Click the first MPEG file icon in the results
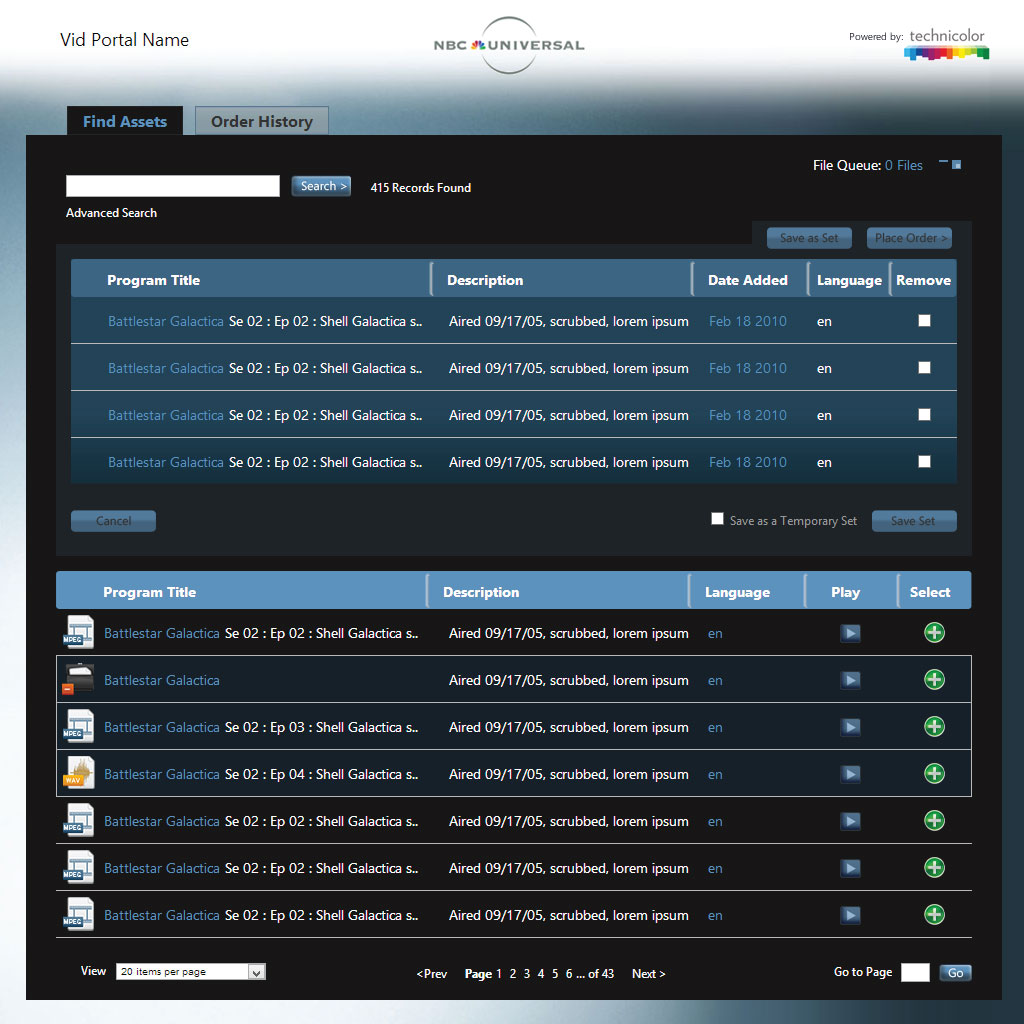1024x1024 pixels. coord(78,633)
